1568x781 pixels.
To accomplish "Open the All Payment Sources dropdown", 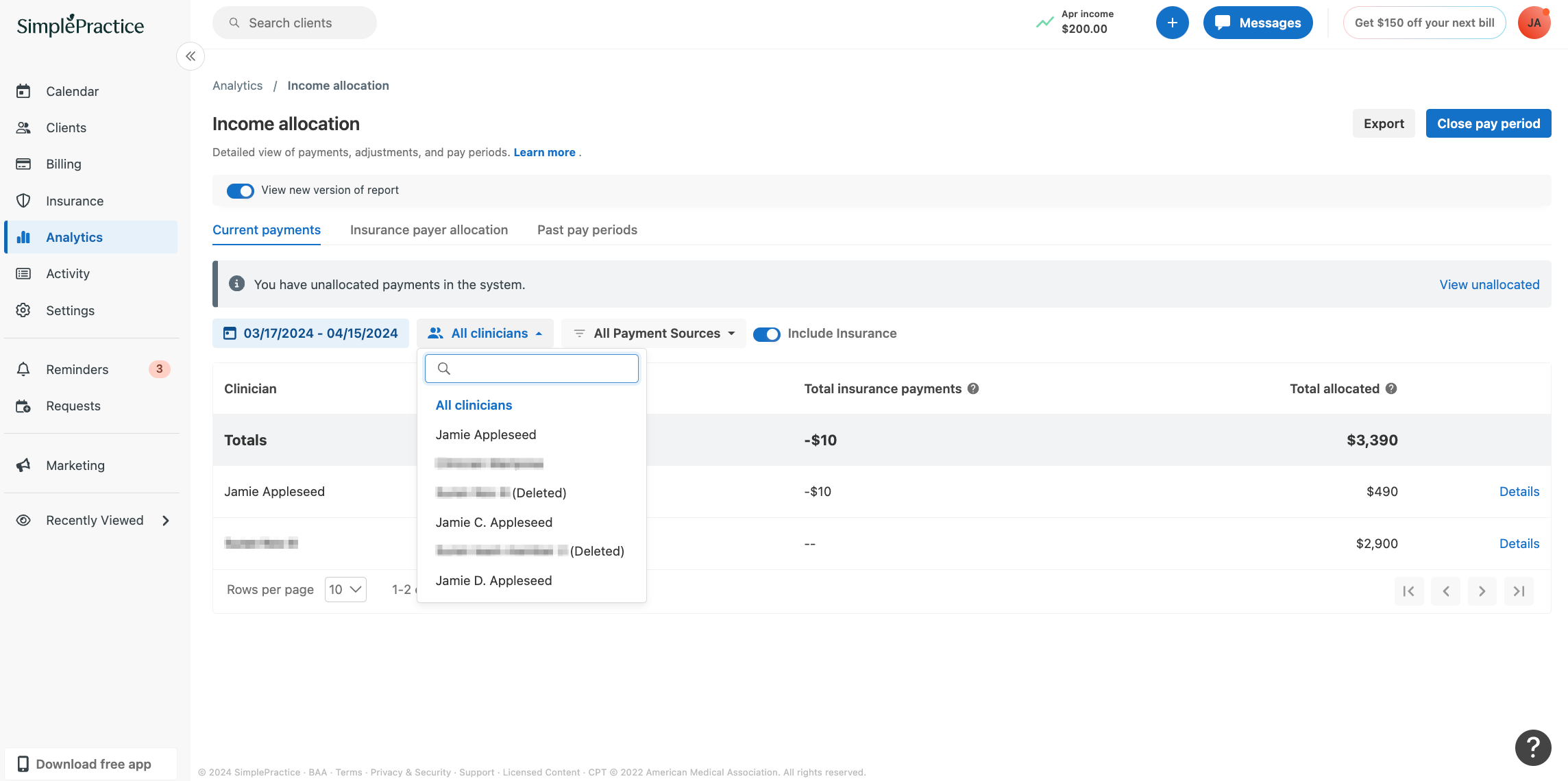I will tap(654, 333).
